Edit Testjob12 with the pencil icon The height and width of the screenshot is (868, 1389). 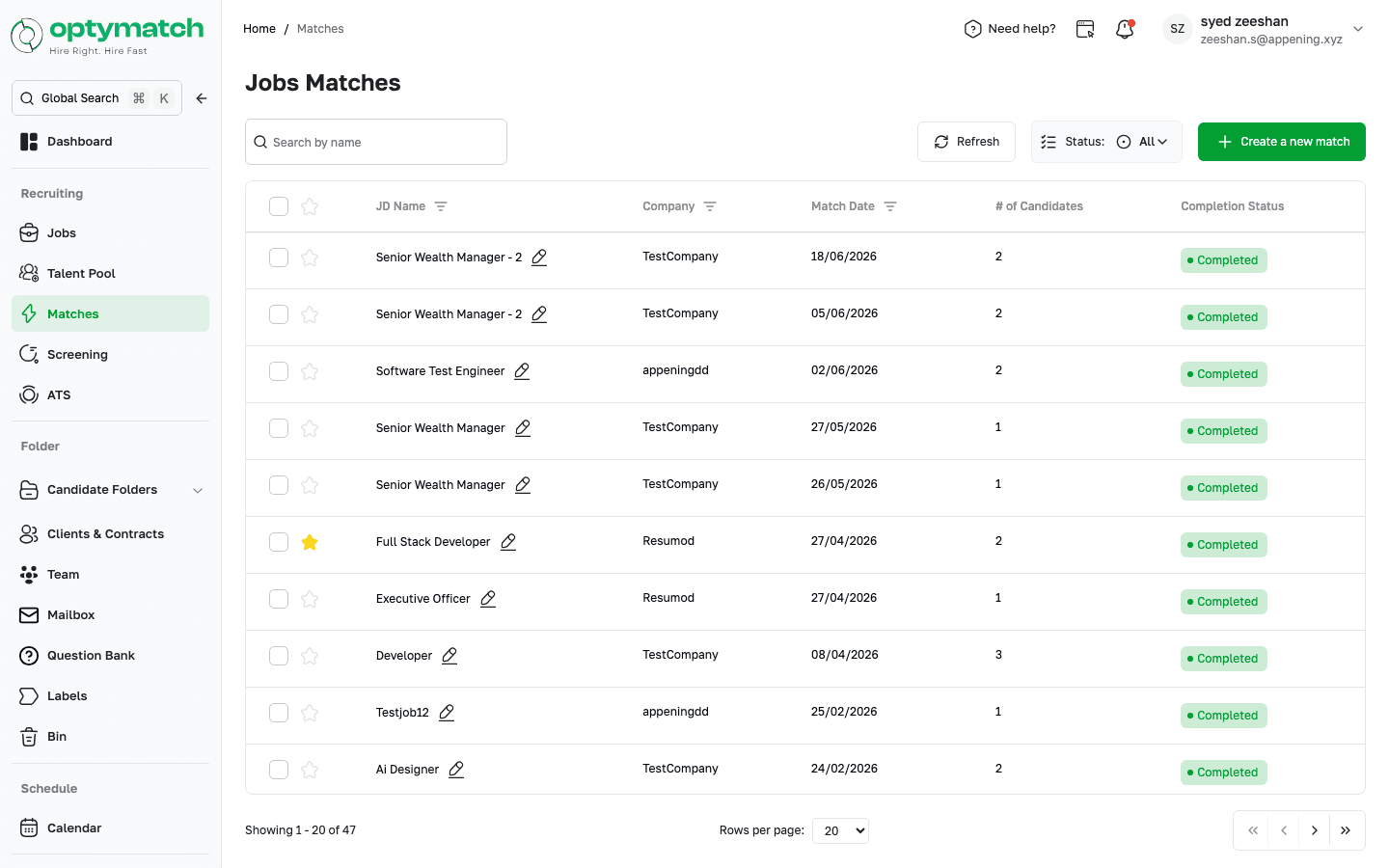[447, 713]
